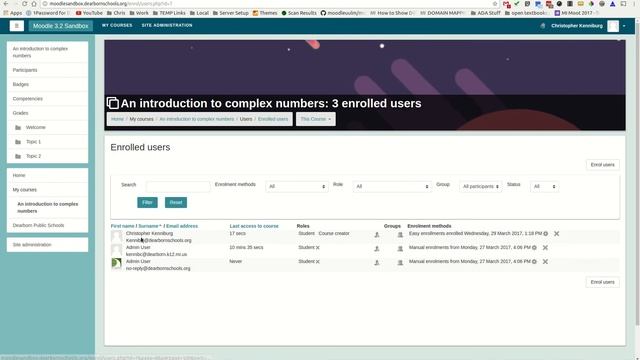
Task: Open the Server Setup bookmark folder
Action: pyautogui.click(x=231, y=13)
